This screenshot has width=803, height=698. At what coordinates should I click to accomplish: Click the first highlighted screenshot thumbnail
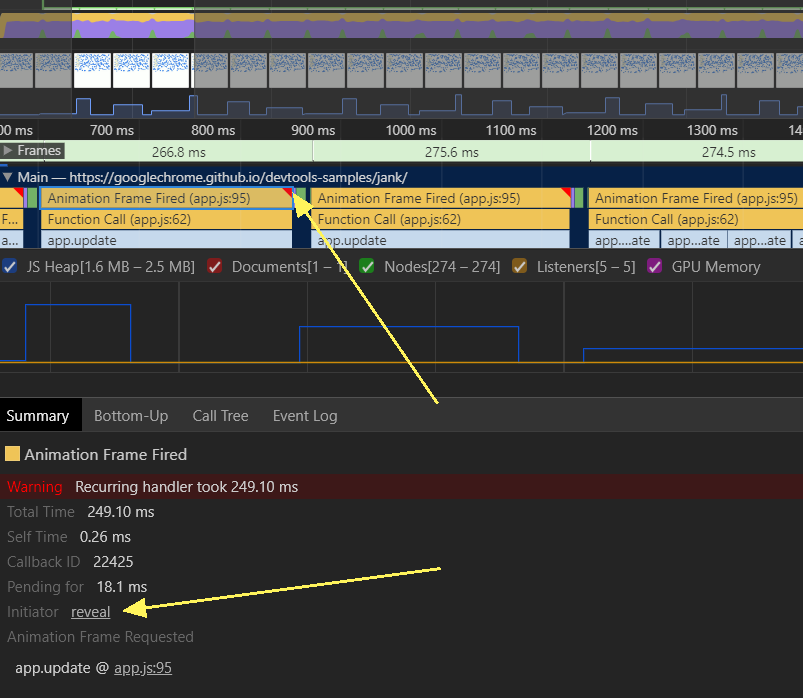coord(92,70)
